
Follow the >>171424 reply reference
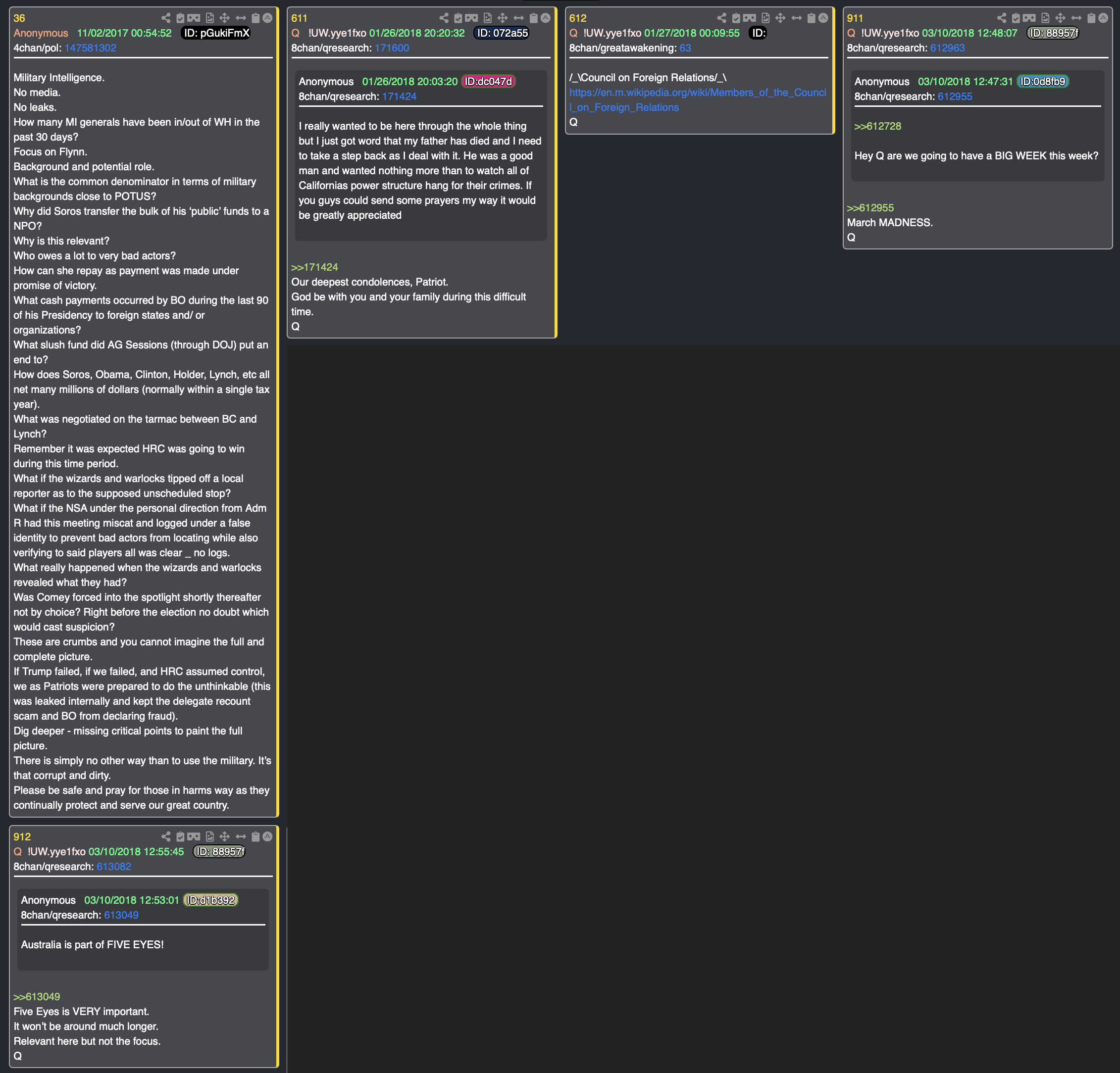click(315, 267)
